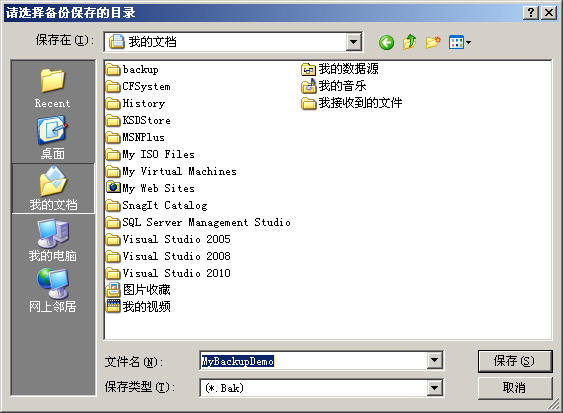Select the Visual Studio 2010 folder icon
Screen dimensions: 563x413
(x=113, y=273)
